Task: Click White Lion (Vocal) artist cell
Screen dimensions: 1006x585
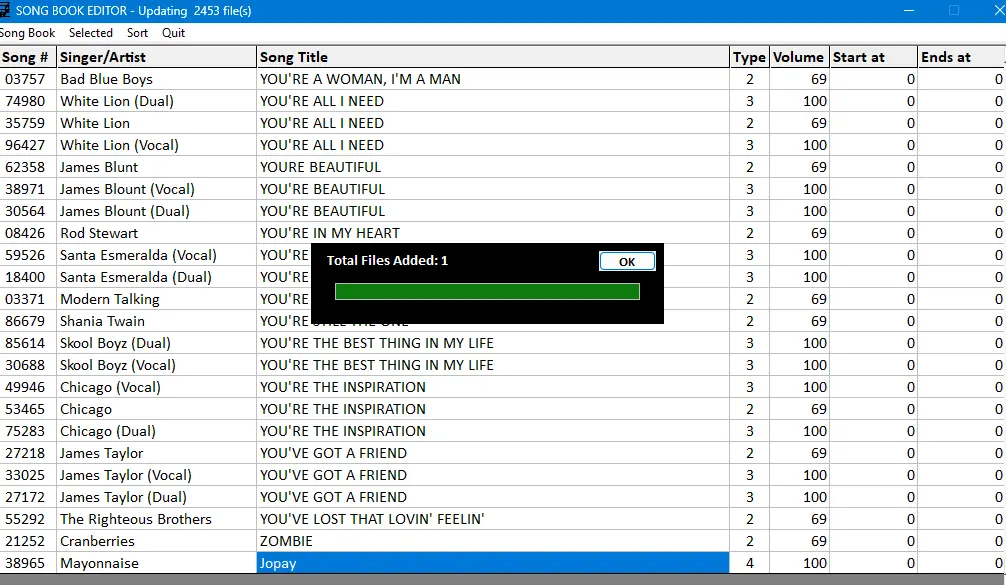Action: tap(157, 145)
